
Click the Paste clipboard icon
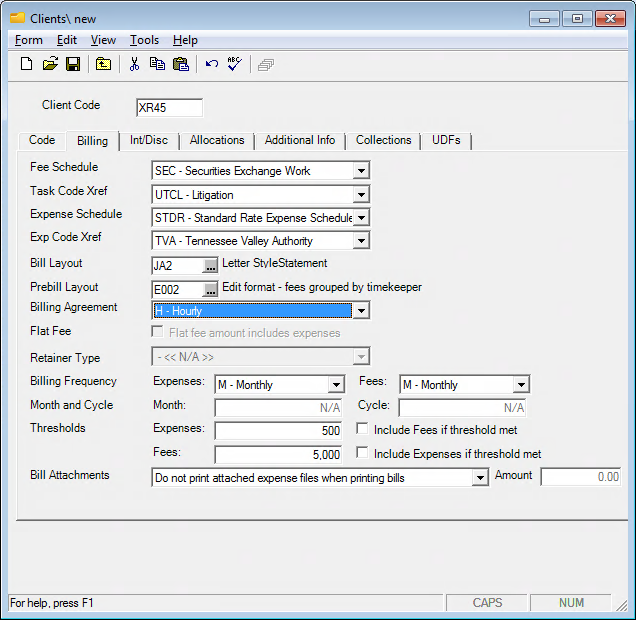pyautogui.click(x=180, y=64)
